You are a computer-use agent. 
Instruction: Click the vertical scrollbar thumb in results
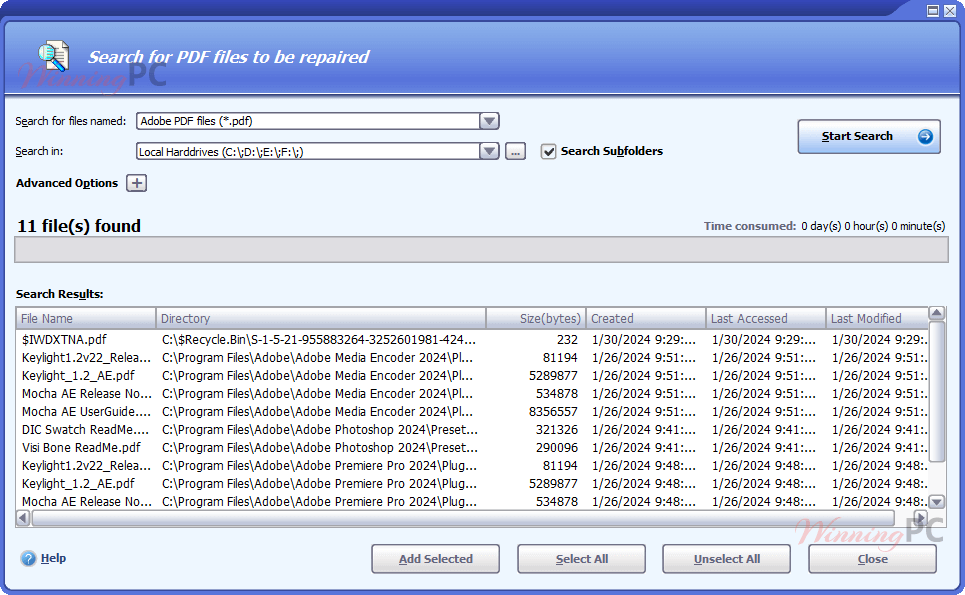[937, 391]
